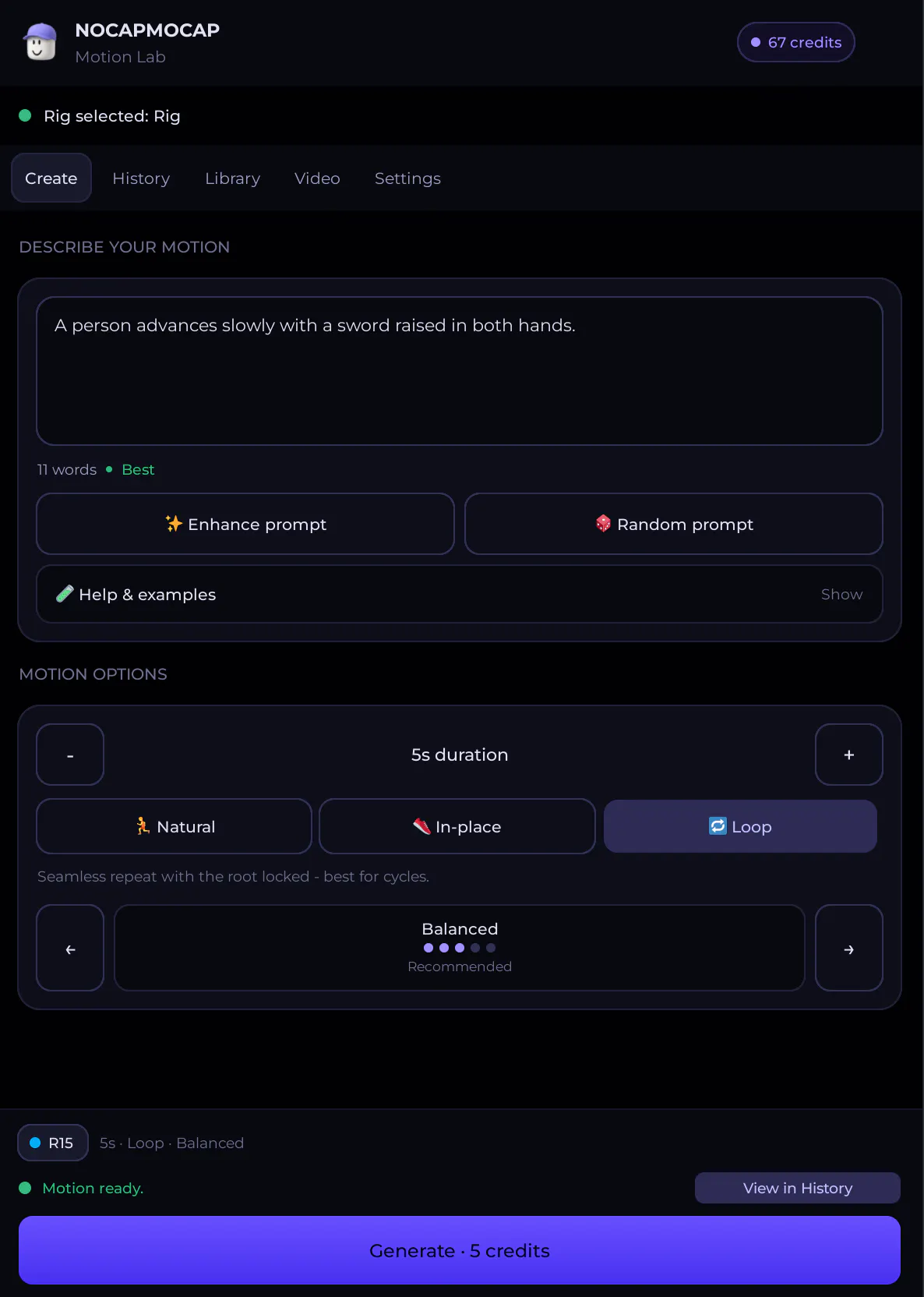Click the test tube Help icon
This screenshot has width=924, height=1297.
click(65, 594)
